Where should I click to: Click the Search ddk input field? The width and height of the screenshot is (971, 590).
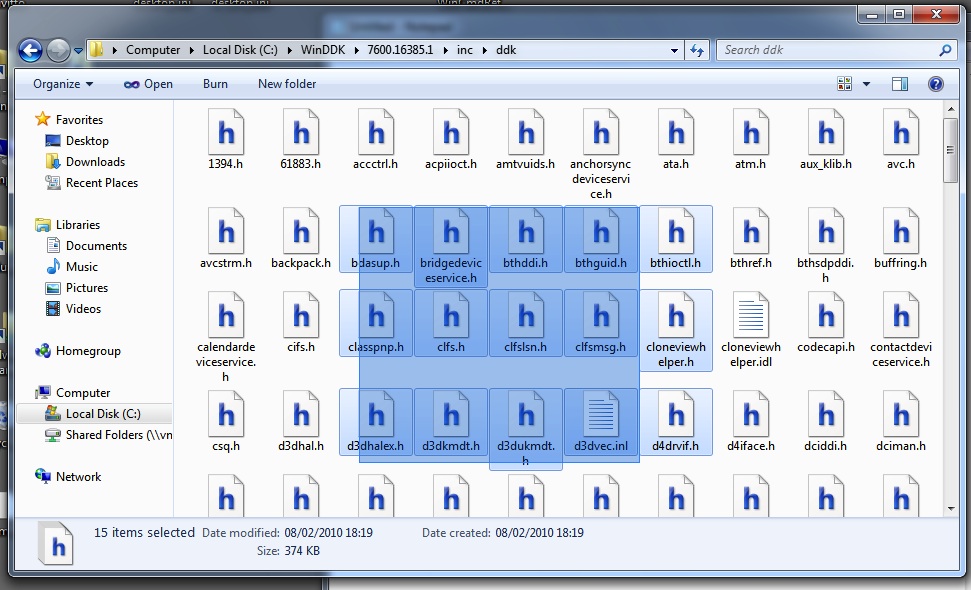827,50
